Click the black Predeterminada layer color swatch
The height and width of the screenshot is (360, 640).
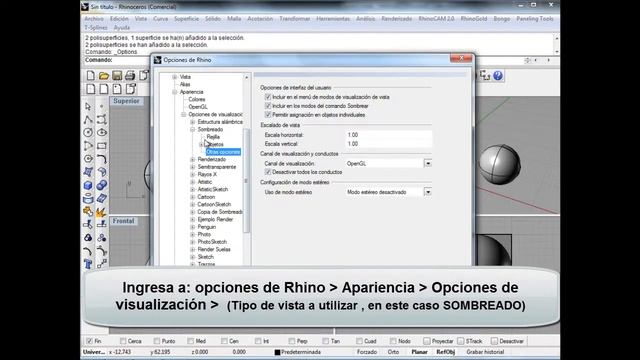[277, 352]
